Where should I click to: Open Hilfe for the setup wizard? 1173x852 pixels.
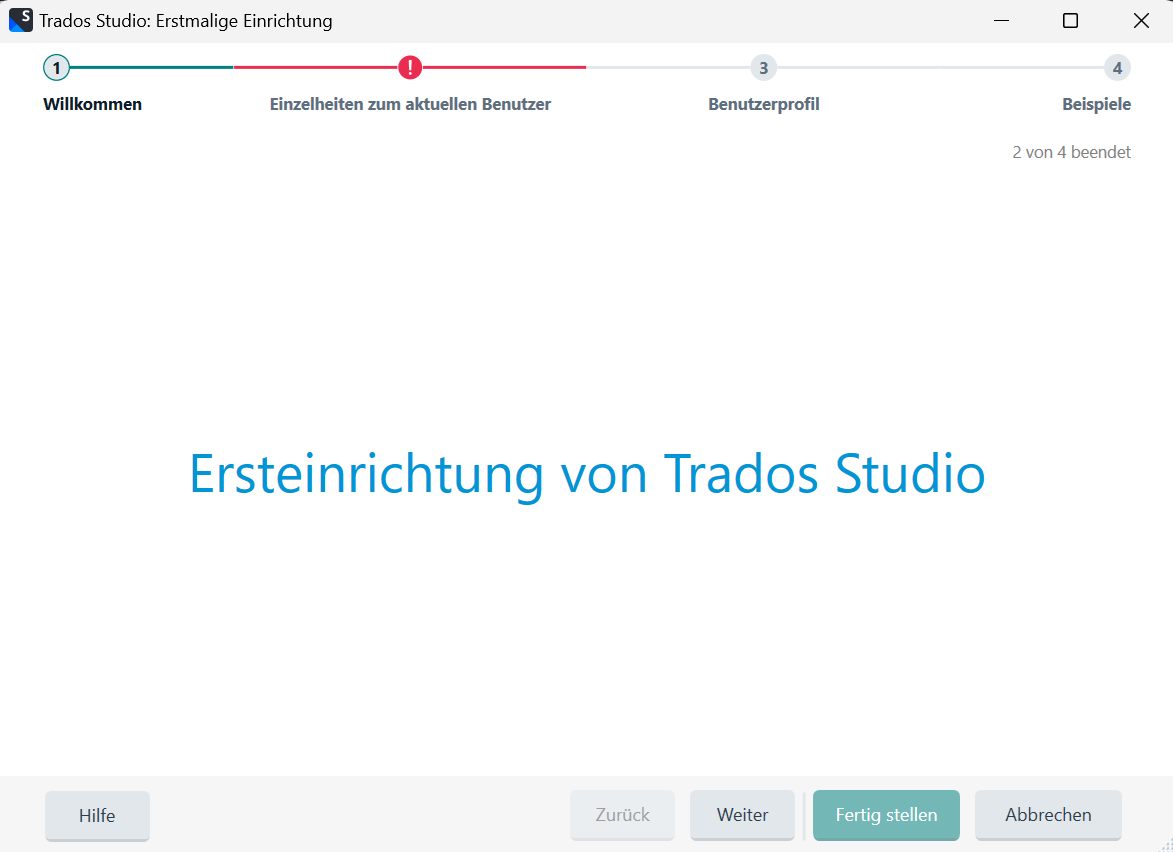point(97,815)
